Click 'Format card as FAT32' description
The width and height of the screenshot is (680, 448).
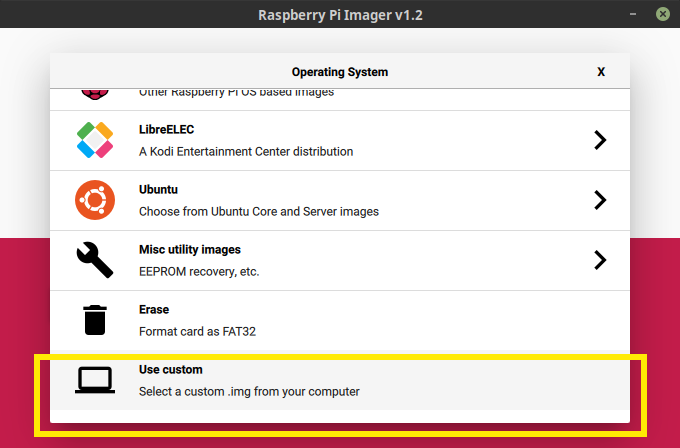tap(197, 332)
